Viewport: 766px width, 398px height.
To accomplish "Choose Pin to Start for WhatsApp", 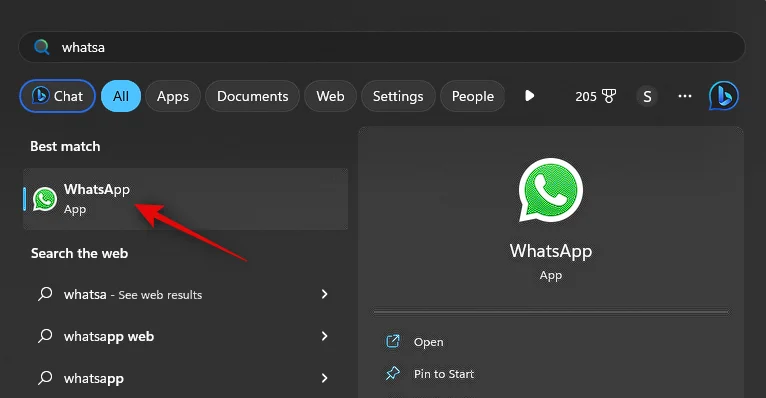I will coord(444,374).
